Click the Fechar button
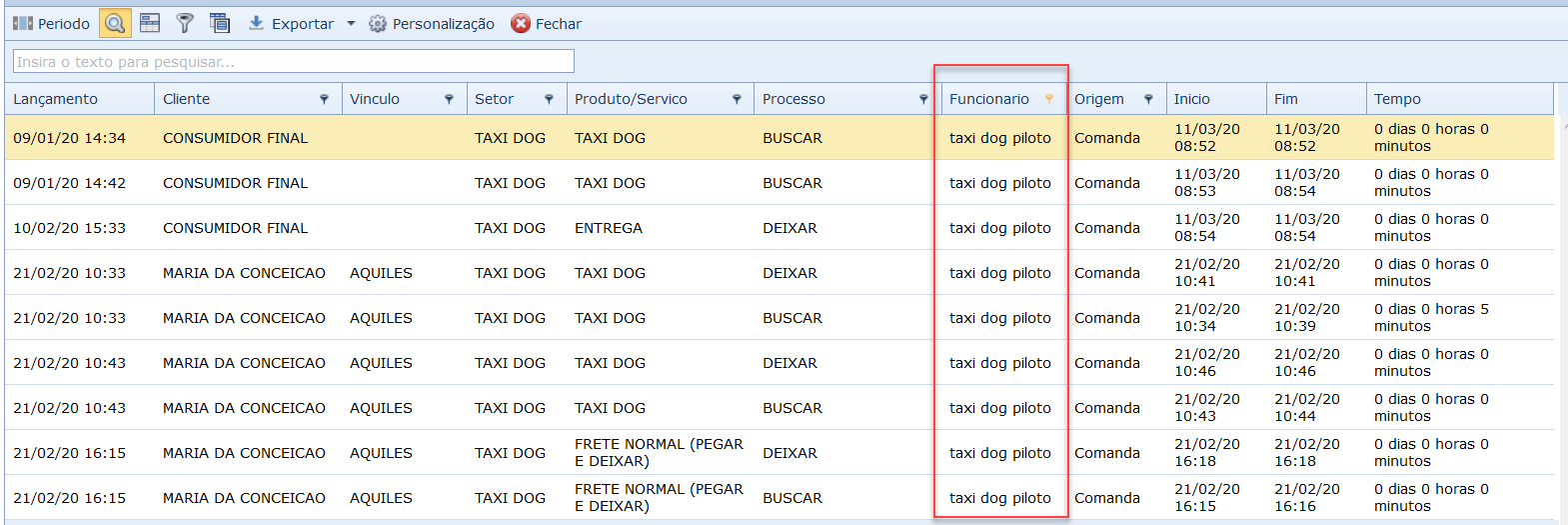This screenshot has width=1568, height=525. [x=546, y=23]
